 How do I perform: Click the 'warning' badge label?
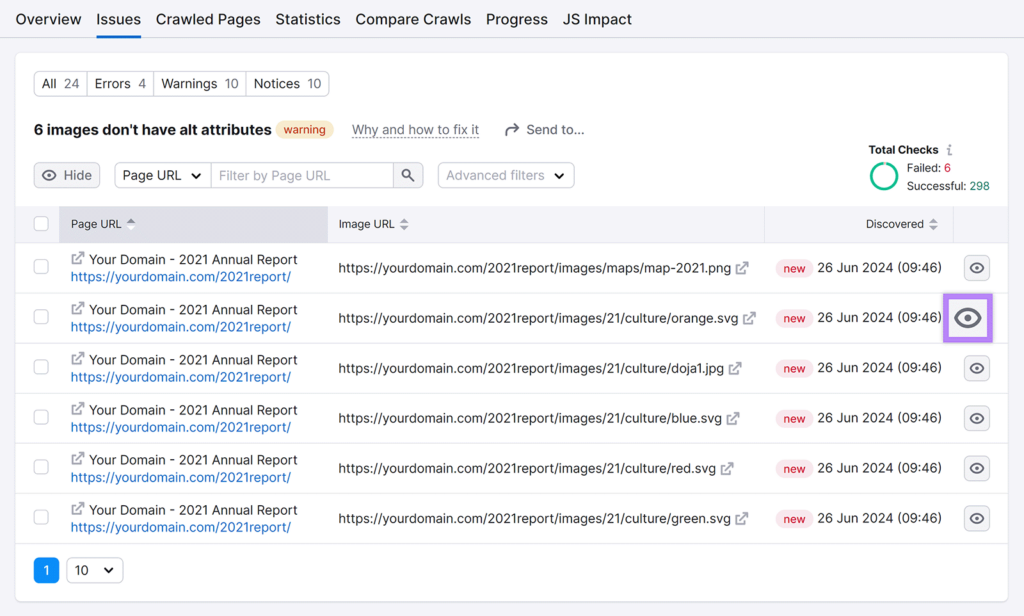[304, 129]
